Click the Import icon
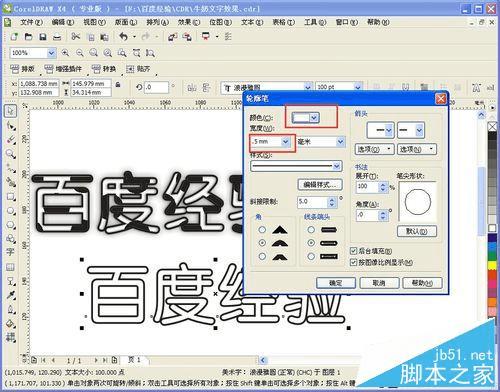 [x=172, y=37]
